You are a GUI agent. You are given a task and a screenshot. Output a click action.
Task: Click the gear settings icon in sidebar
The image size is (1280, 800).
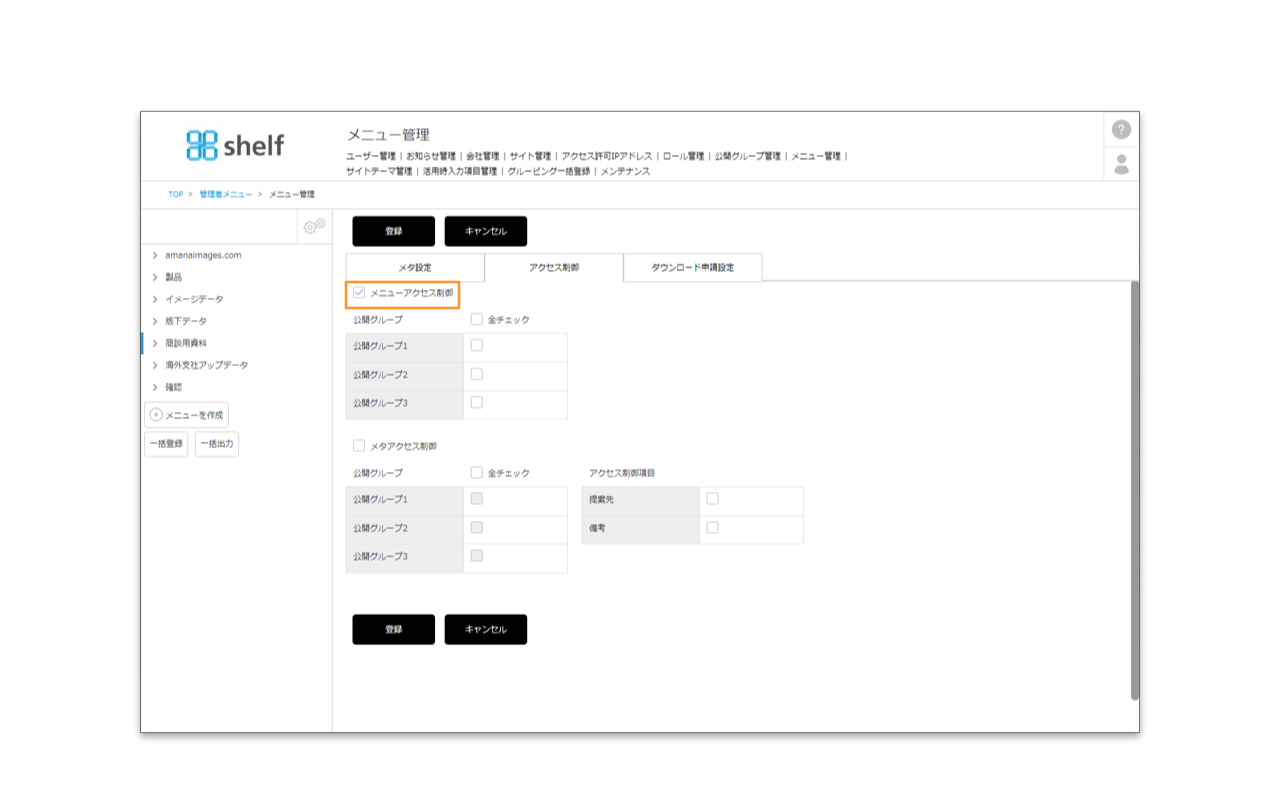[314, 226]
